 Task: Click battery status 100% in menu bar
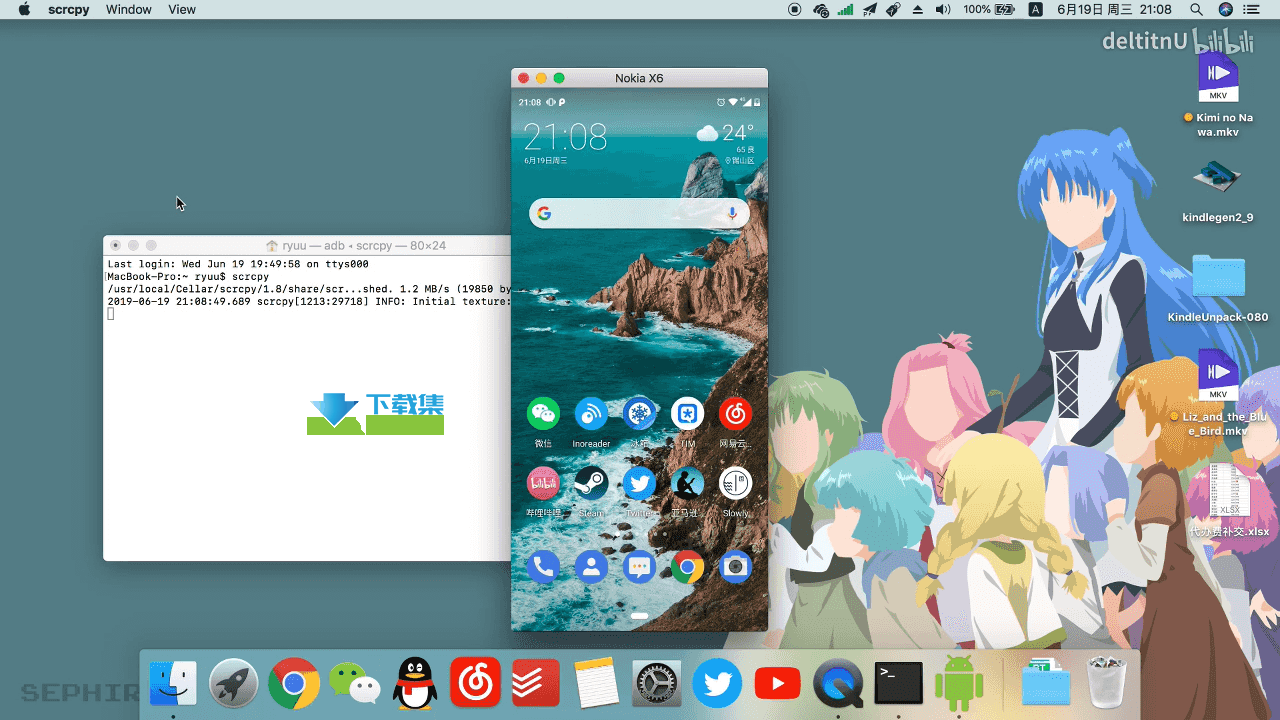(989, 9)
